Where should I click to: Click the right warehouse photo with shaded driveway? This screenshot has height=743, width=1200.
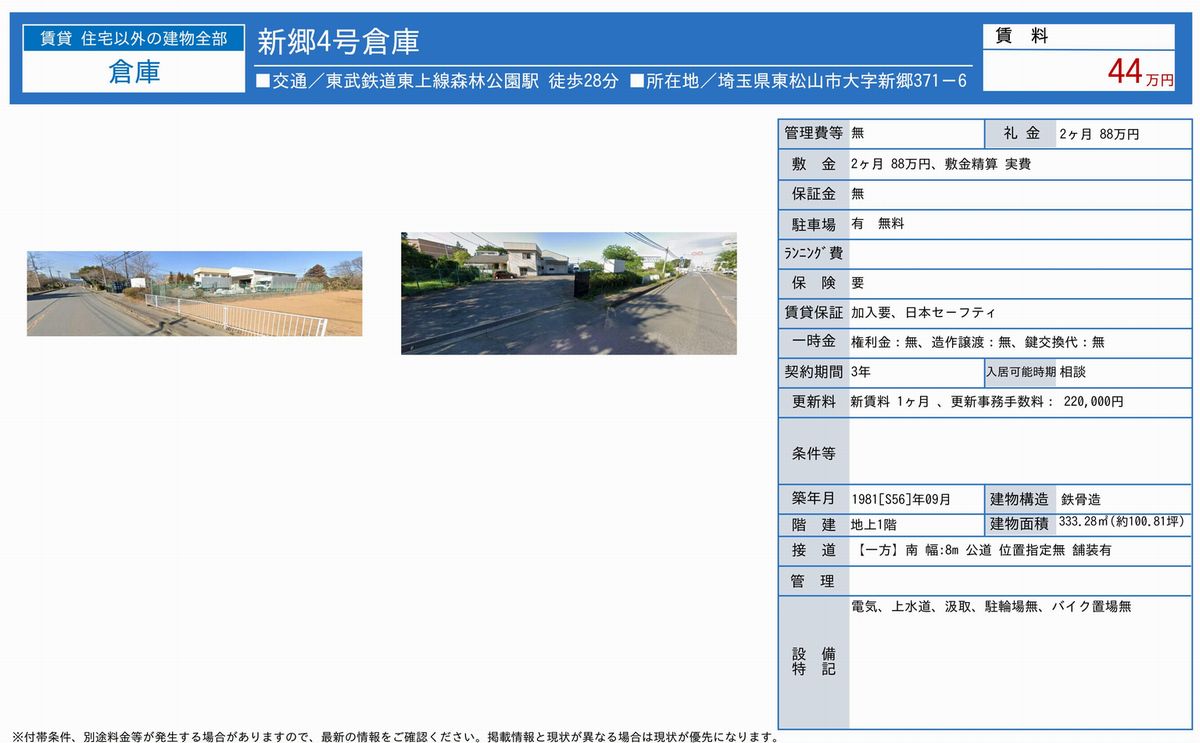pyautogui.click(x=569, y=293)
